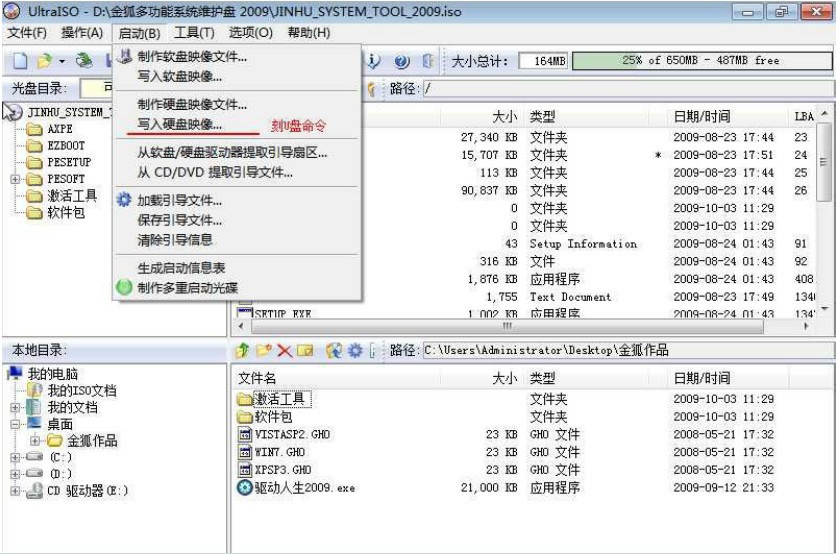Viewport: 836px width, 554px height.
Task: Expand the (D:) drive node
Action: tap(15, 473)
